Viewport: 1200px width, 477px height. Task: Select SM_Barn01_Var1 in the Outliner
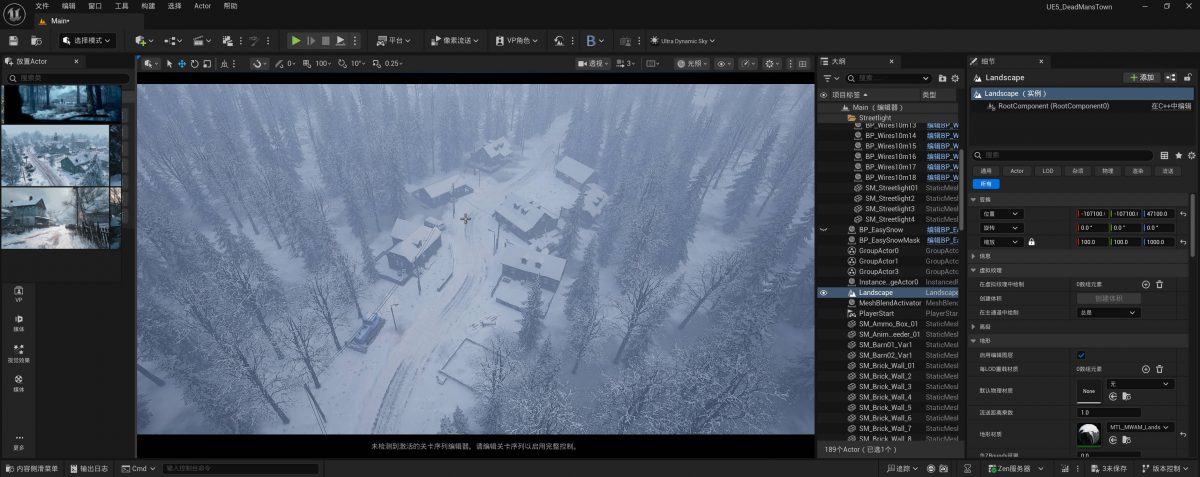(x=885, y=345)
